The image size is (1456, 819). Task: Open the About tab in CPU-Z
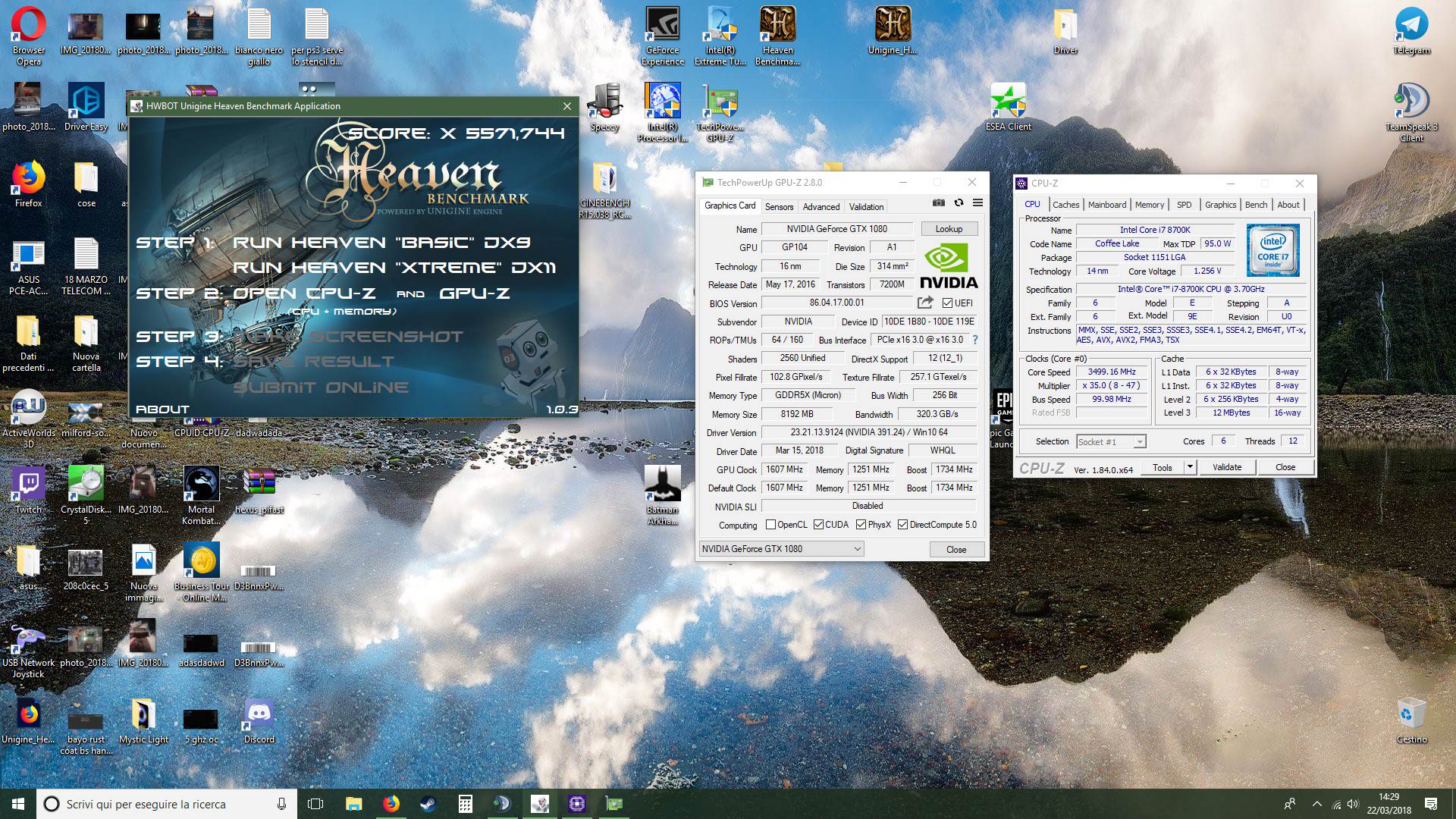click(x=1288, y=205)
